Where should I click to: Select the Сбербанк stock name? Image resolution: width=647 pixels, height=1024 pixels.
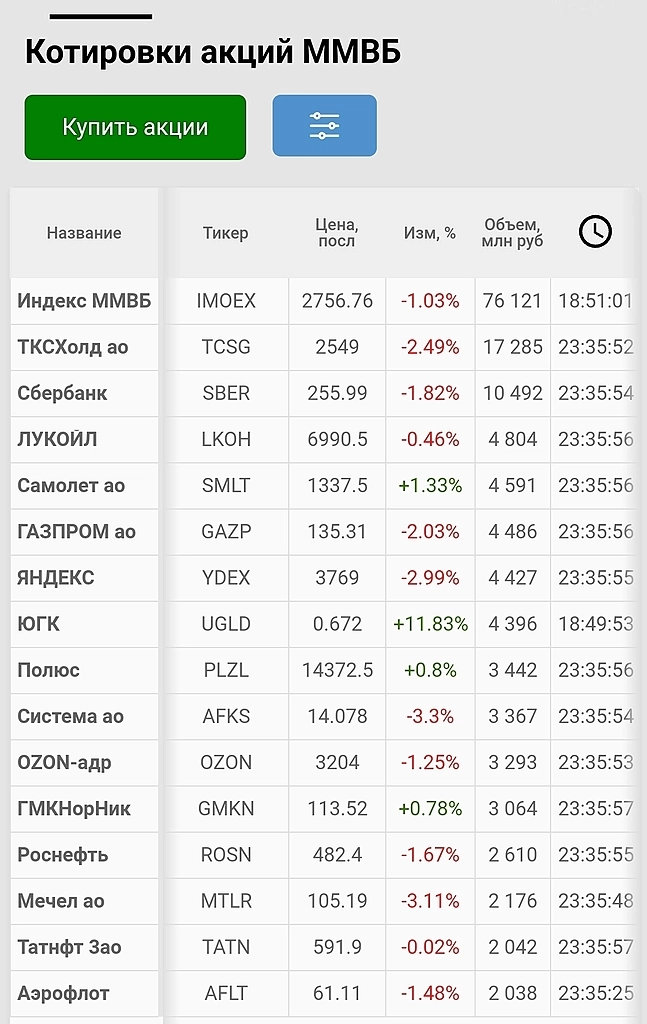(62, 393)
